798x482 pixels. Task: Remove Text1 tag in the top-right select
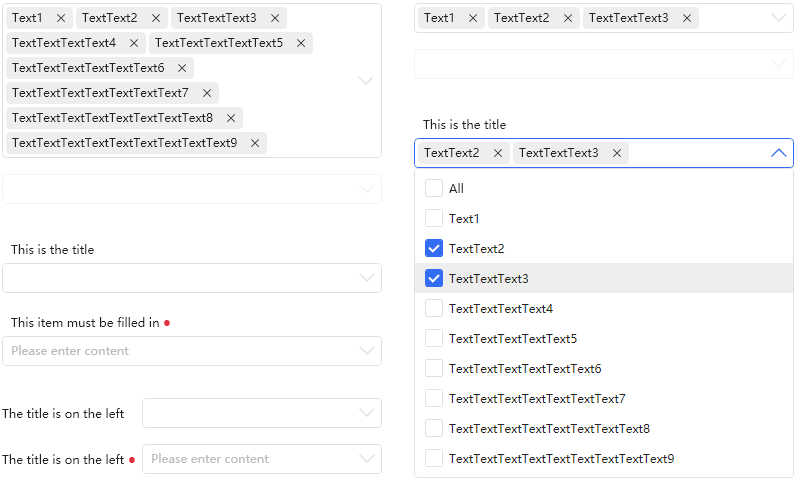473,18
